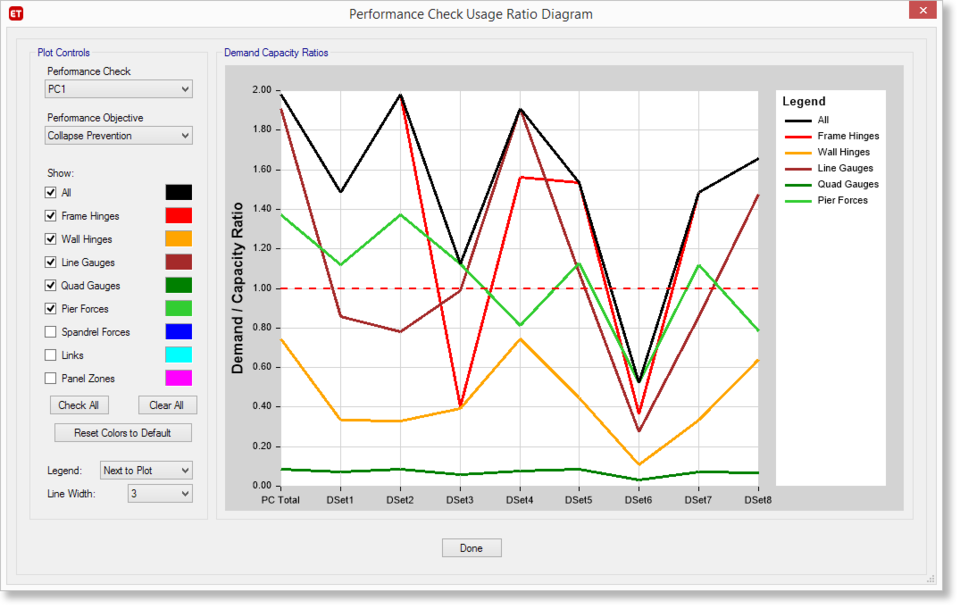Image resolution: width=960 pixels, height=609 pixels.
Task: Click the Check All button
Action: [78, 405]
